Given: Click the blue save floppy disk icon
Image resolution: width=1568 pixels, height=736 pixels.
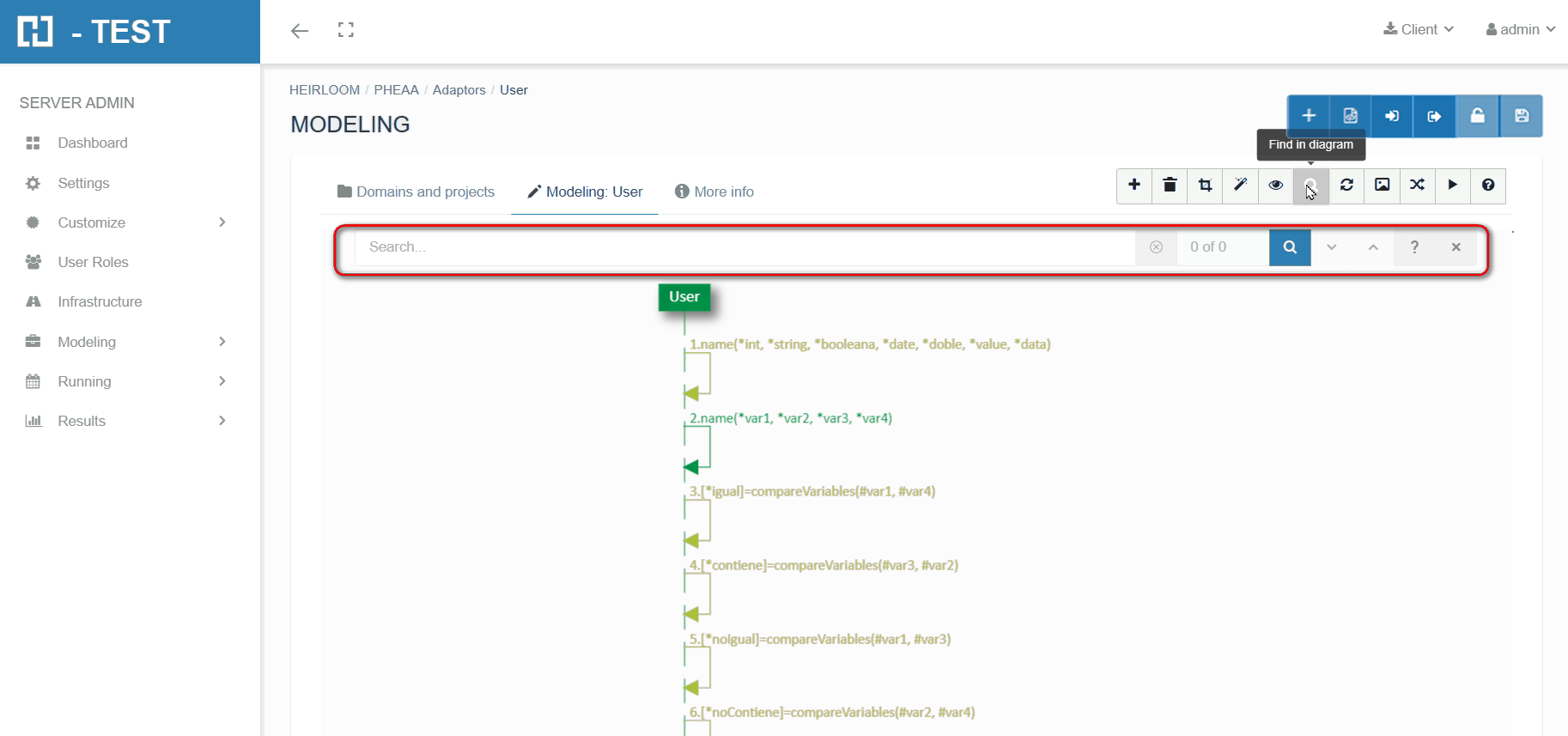Looking at the screenshot, I should [1521, 116].
